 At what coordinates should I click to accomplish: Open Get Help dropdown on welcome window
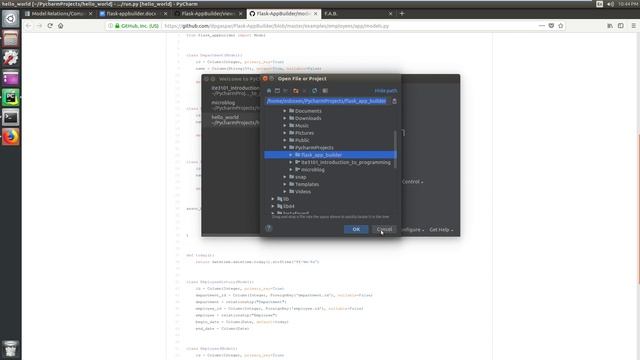pos(441,230)
